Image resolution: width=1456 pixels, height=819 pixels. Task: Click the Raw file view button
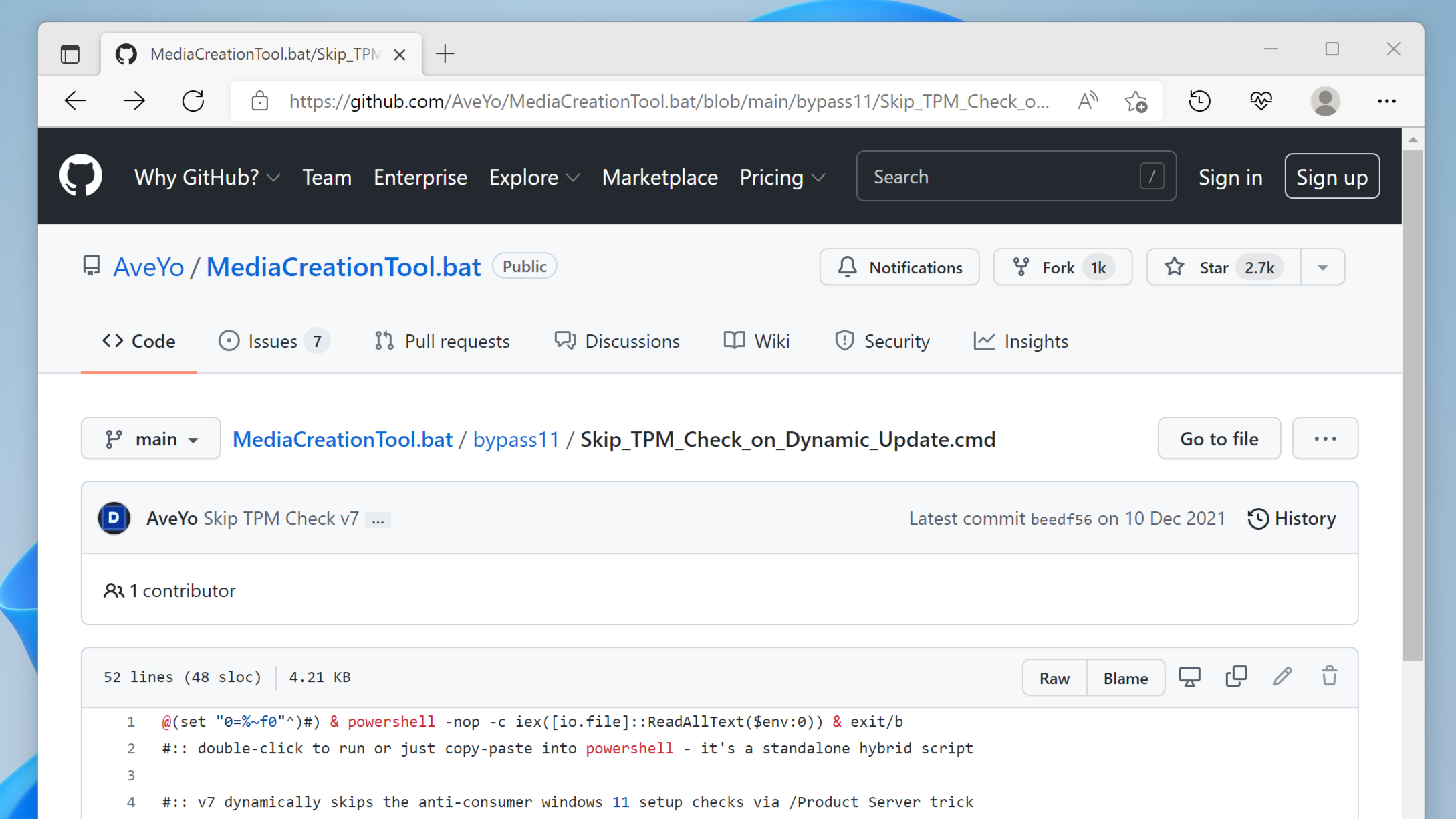pyautogui.click(x=1055, y=677)
